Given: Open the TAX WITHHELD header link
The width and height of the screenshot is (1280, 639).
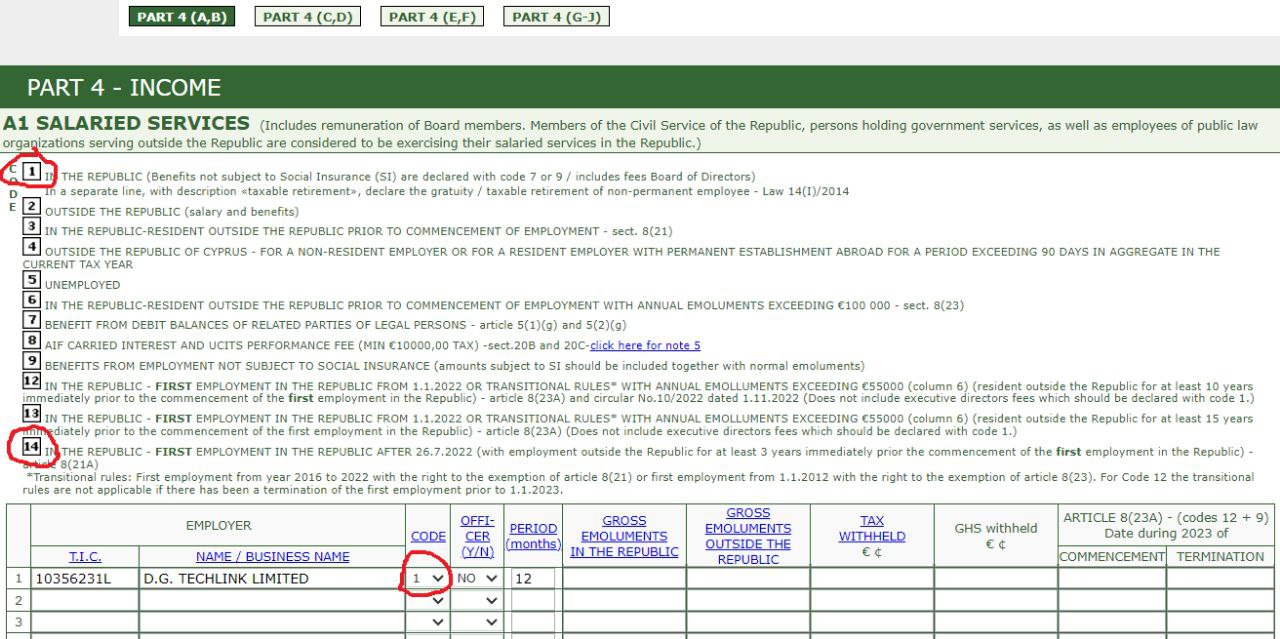Looking at the screenshot, I should 872,528.
